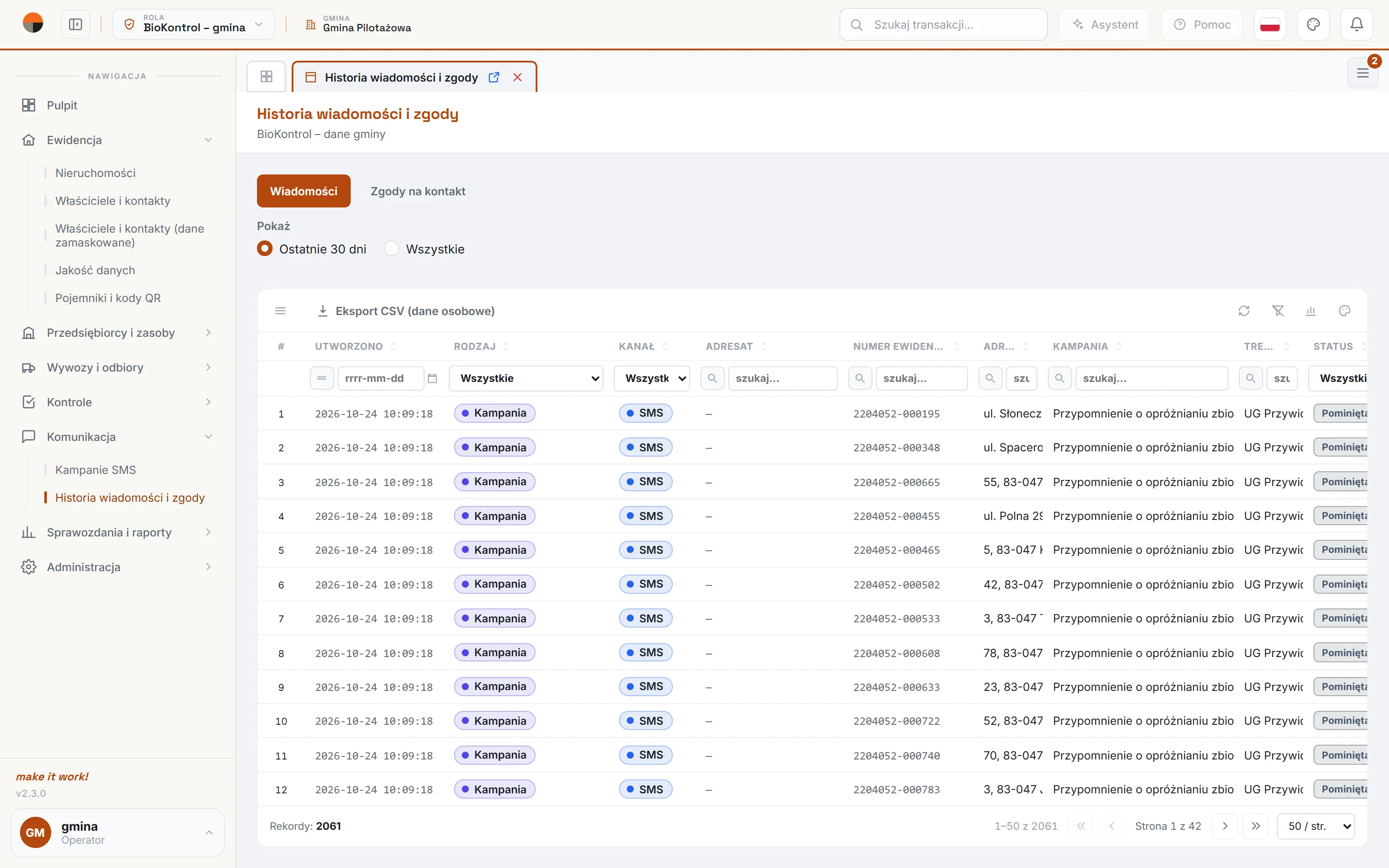Change the 50 / str. page size
This screenshot has height=868, width=1389.
click(1316, 825)
